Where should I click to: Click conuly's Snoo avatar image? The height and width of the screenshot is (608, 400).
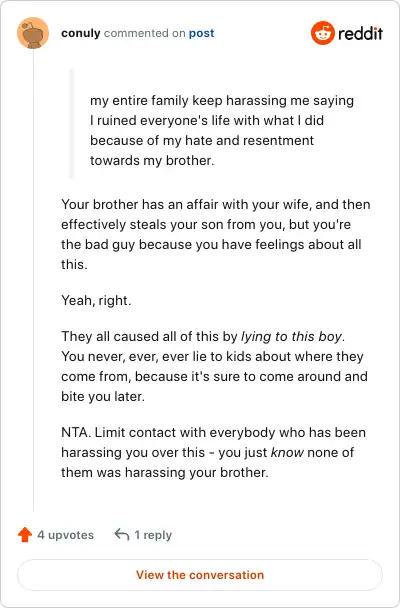click(x=33, y=33)
